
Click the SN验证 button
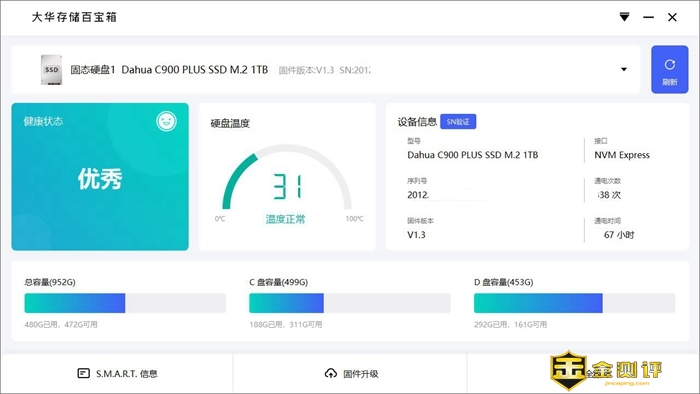tap(458, 121)
